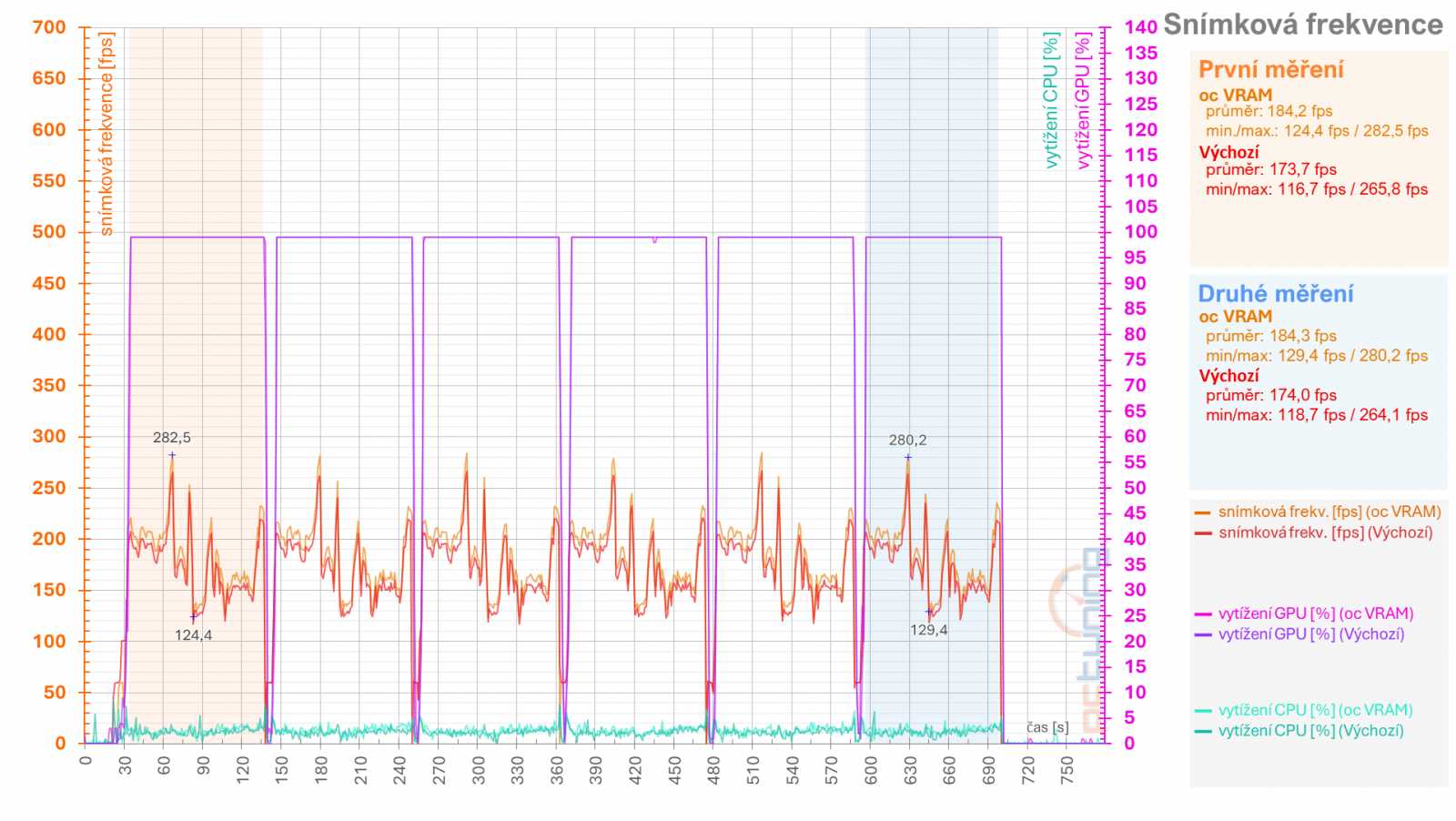Select min/max: 129,4 fps / 280,2 fps line
1456x821 pixels.
click(1317, 356)
